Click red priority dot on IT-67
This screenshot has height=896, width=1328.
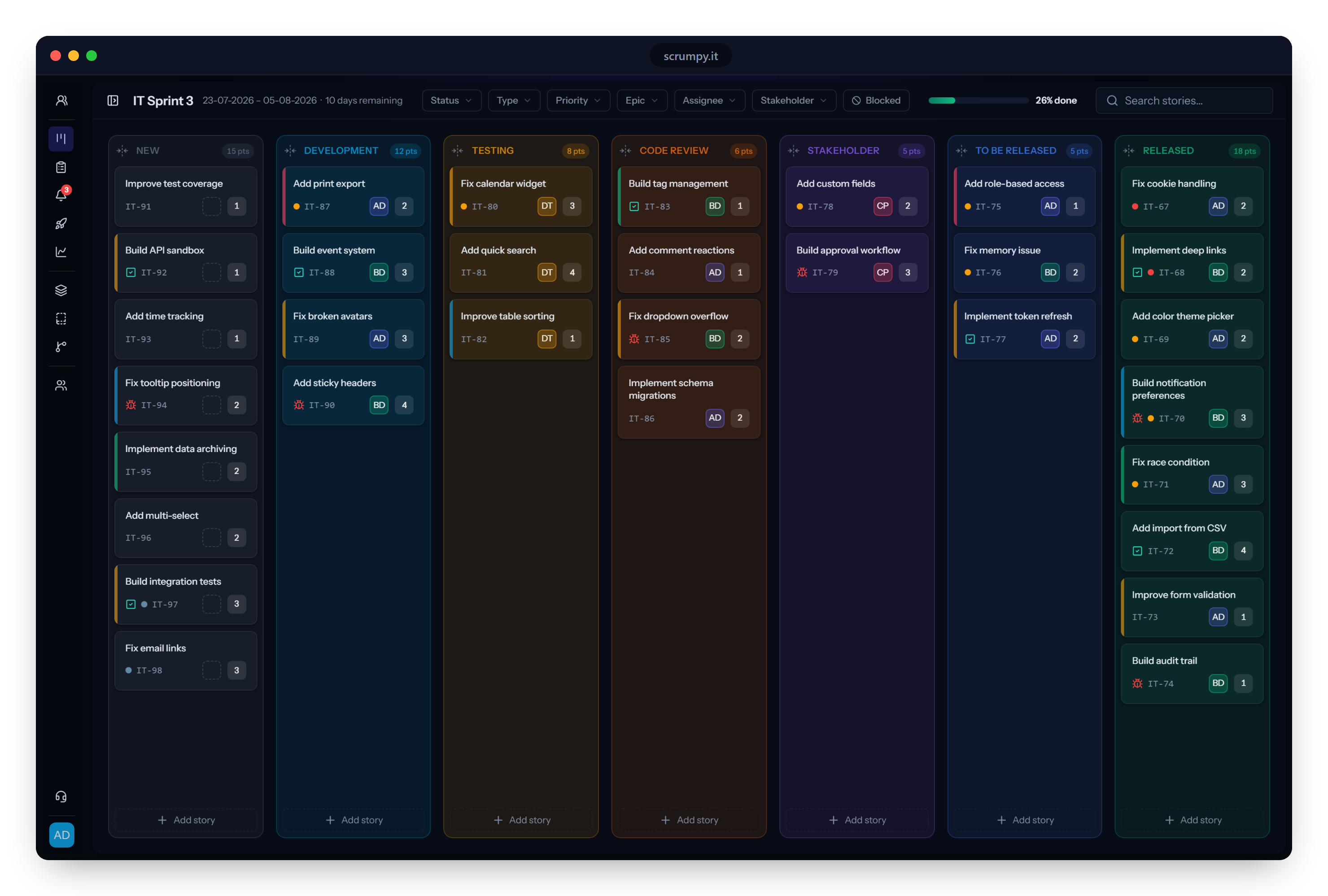(1135, 206)
